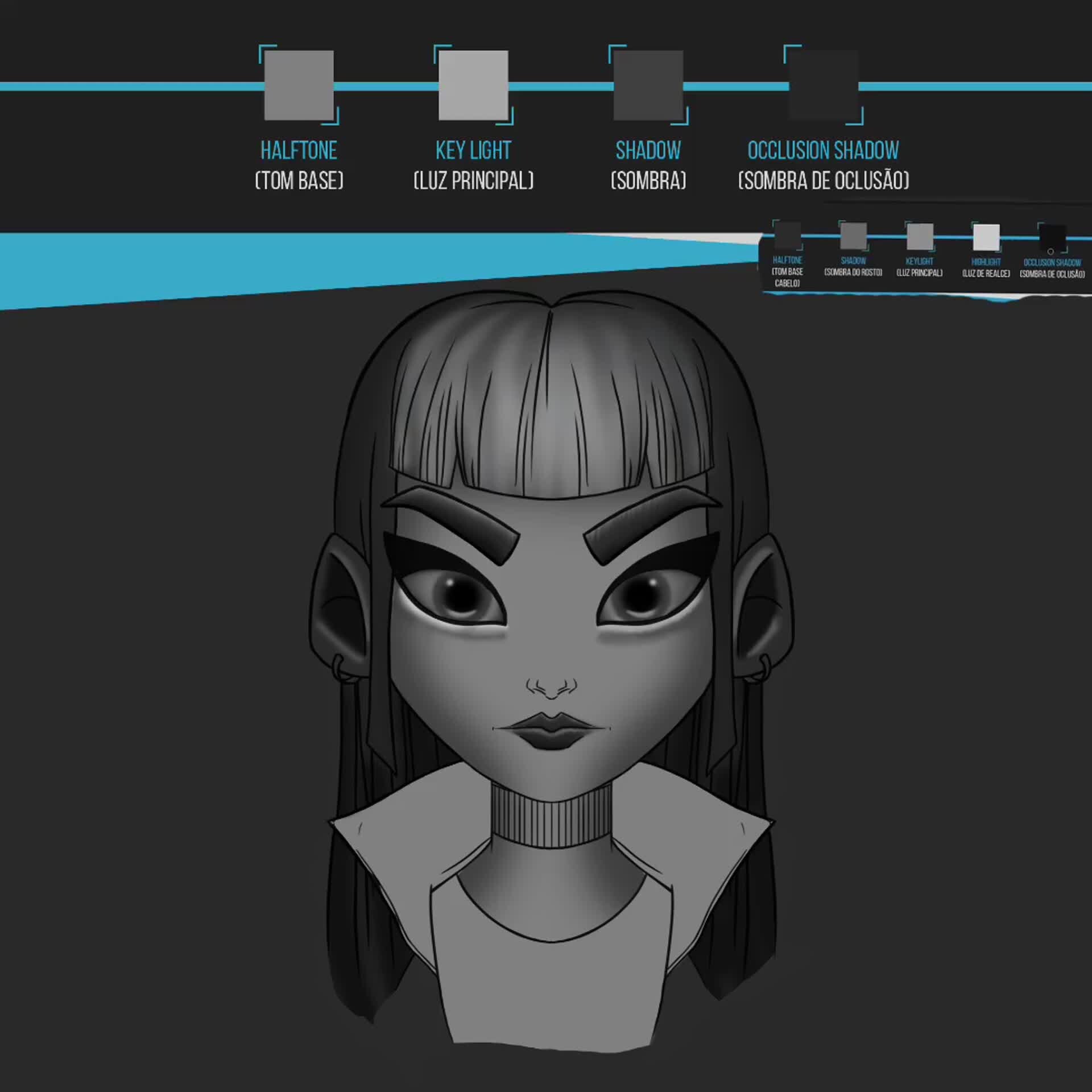Click the small Halftone hair-base swatch
Image resolution: width=1092 pixels, height=1092 pixels.
click(788, 235)
